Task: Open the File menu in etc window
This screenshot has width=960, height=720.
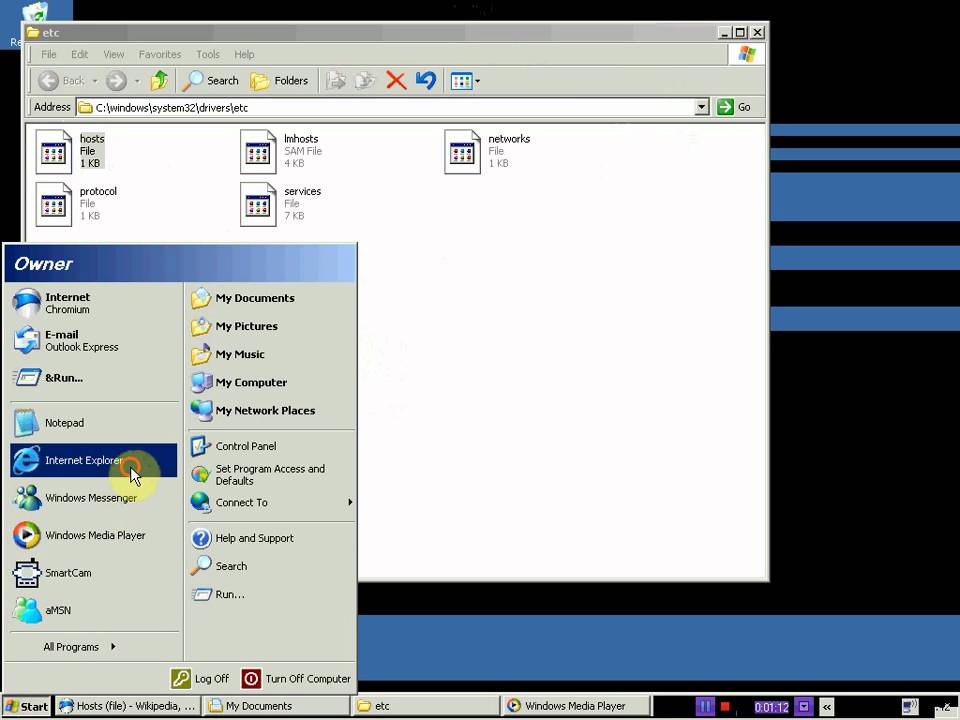Action: click(x=48, y=54)
